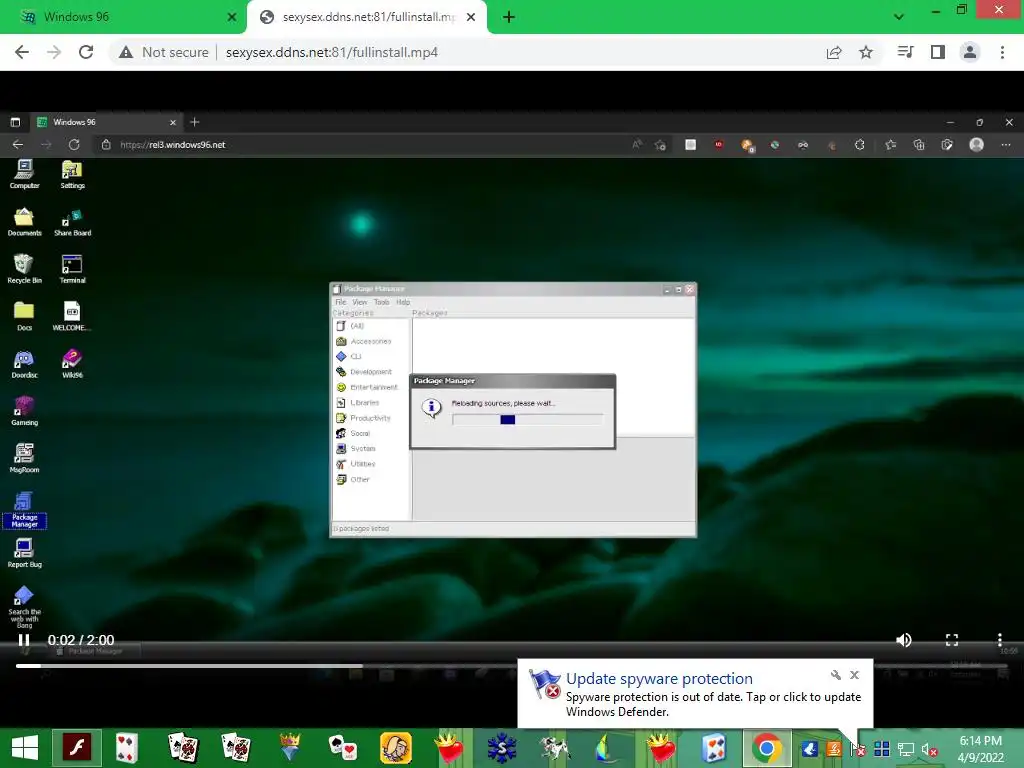Click Update spyware protection notification title
Viewport: 1024px width, 768px height.
pos(659,679)
